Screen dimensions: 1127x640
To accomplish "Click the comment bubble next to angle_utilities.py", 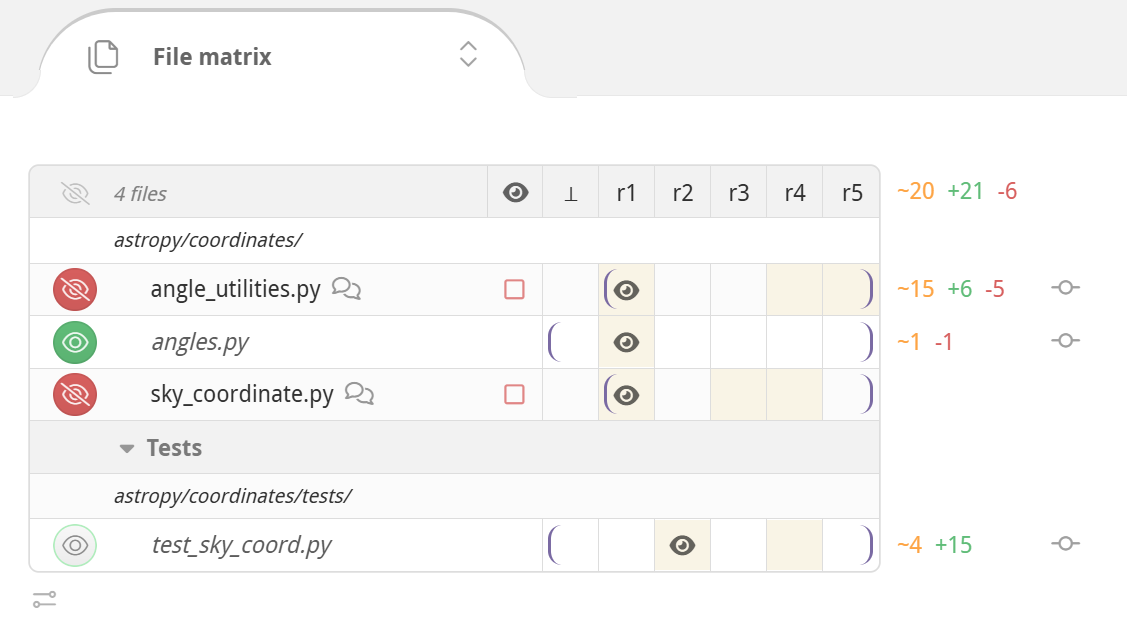I will (346, 289).
